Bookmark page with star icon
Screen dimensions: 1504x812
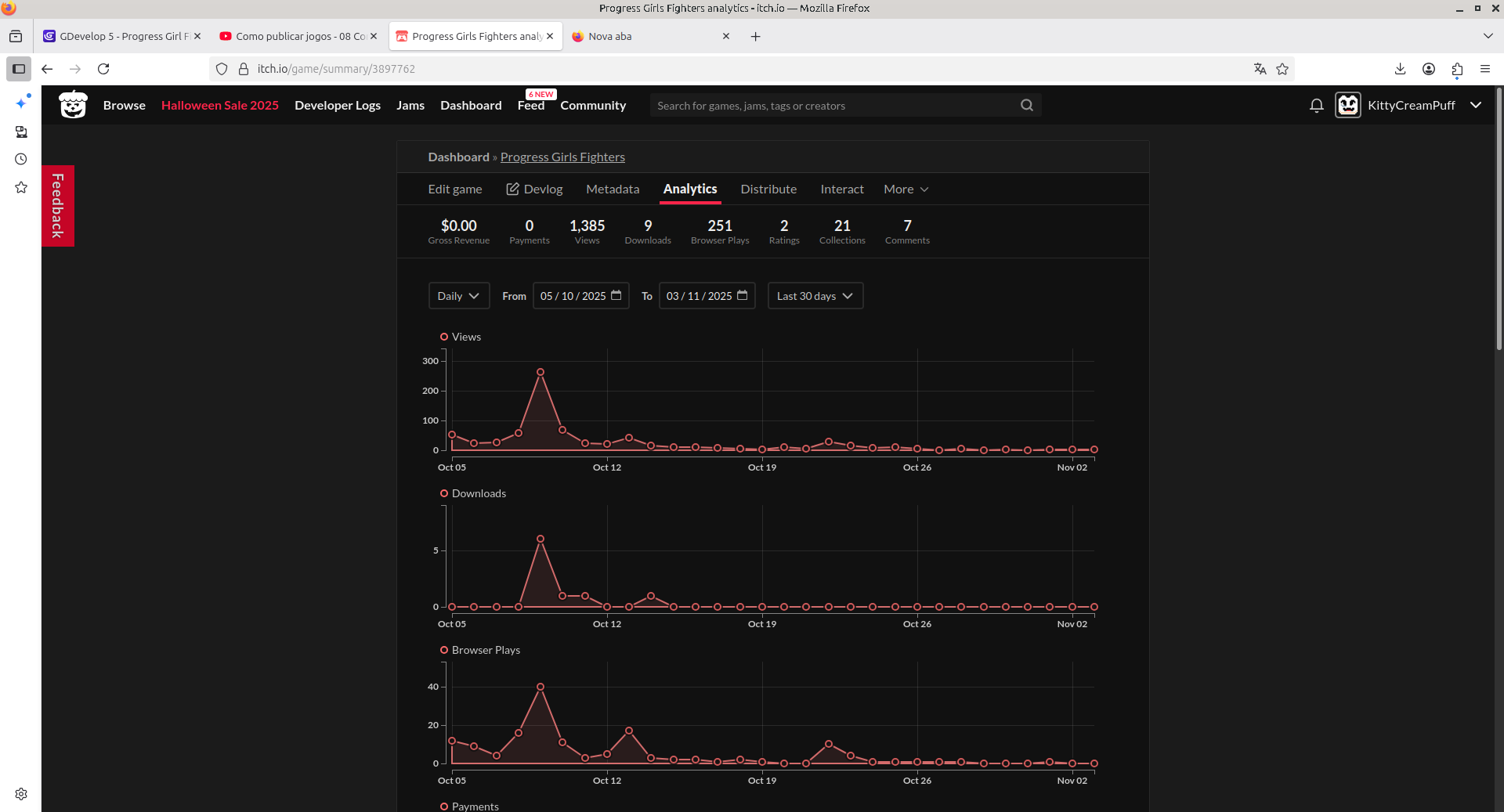click(x=1282, y=69)
